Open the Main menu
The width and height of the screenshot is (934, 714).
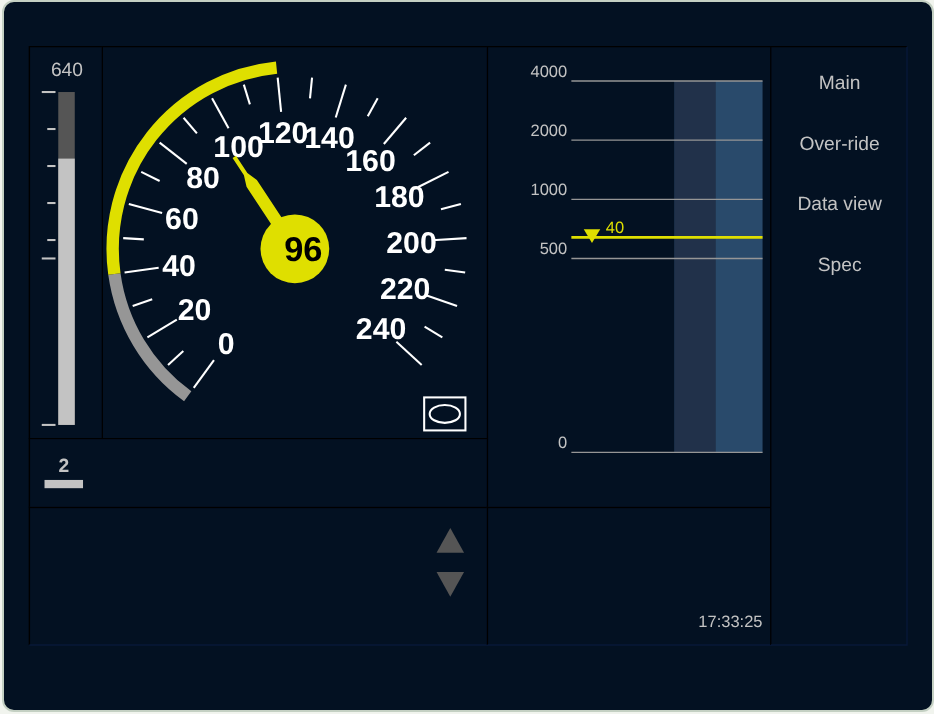coord(839,83)
